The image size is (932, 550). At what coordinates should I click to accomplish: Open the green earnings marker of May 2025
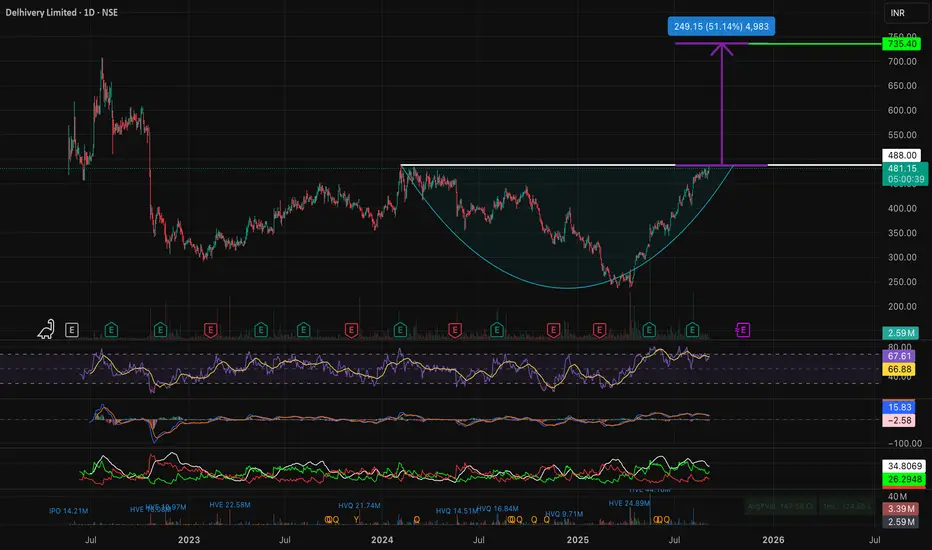[x=649, y=329]
